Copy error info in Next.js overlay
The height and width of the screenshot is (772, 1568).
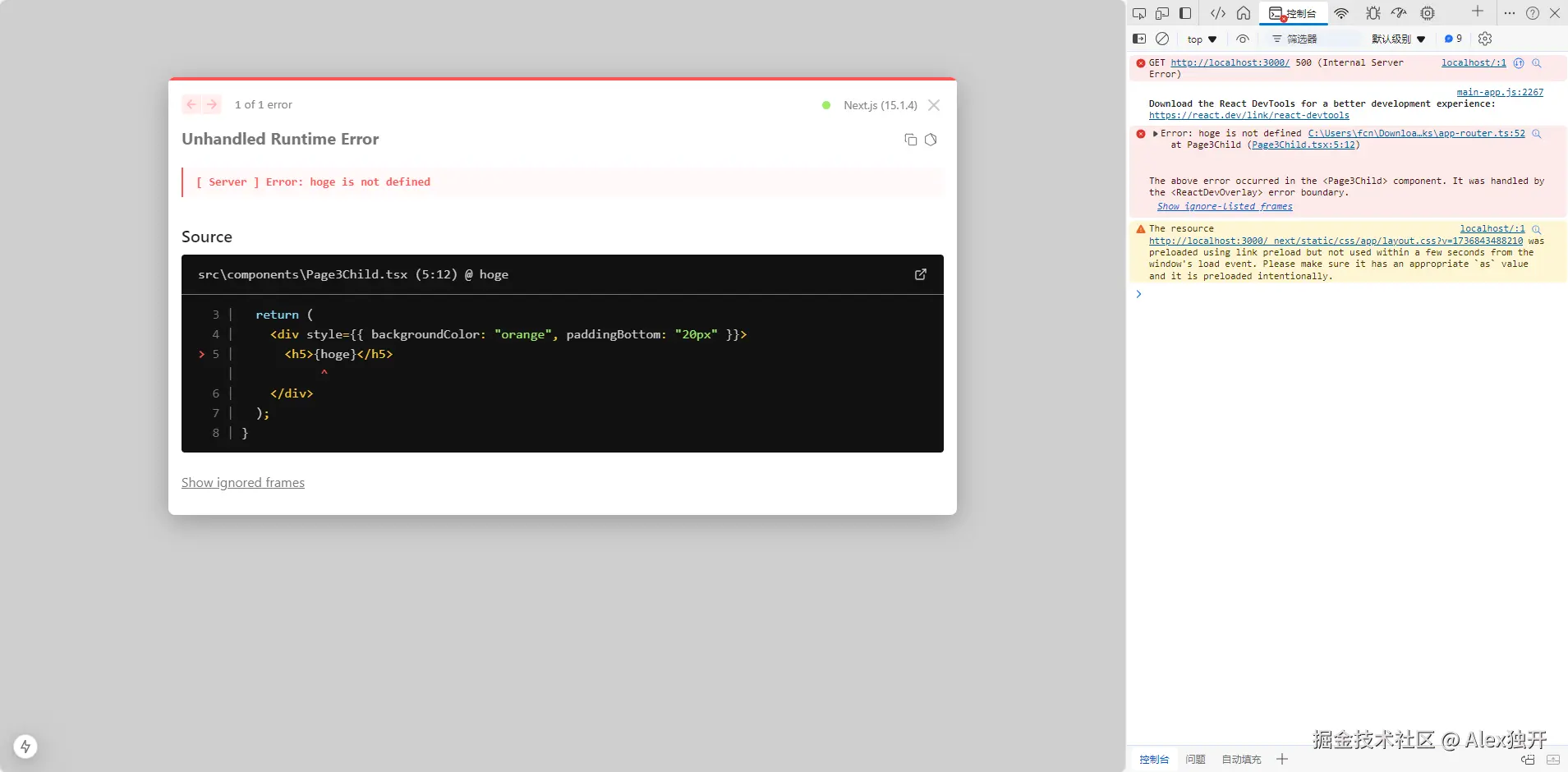[910, 140]
